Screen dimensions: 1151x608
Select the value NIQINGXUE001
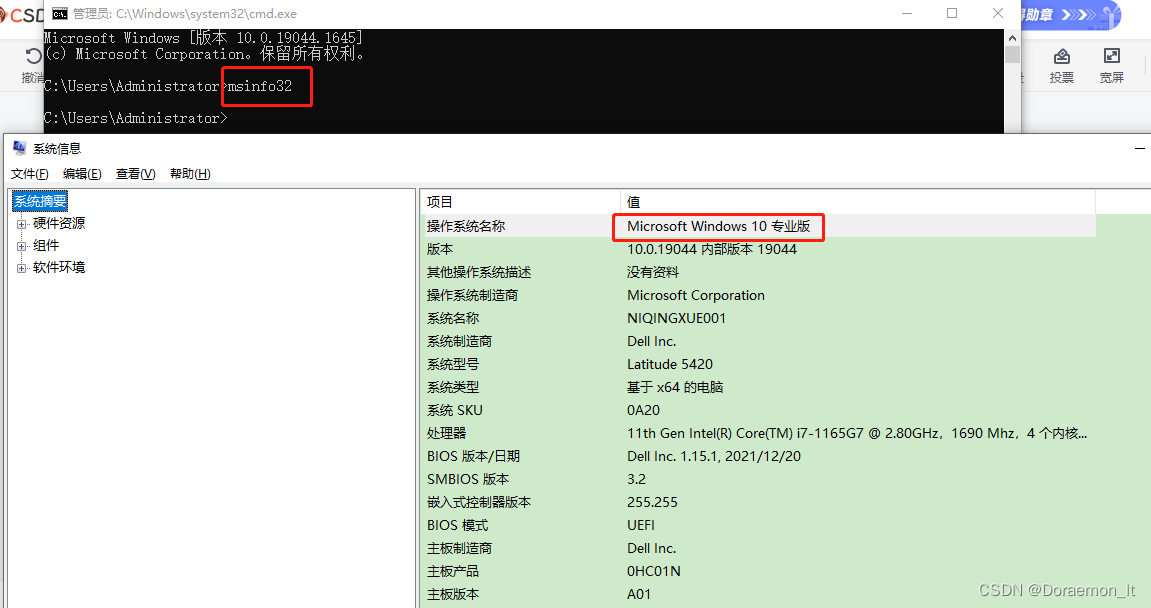(676, 318)
